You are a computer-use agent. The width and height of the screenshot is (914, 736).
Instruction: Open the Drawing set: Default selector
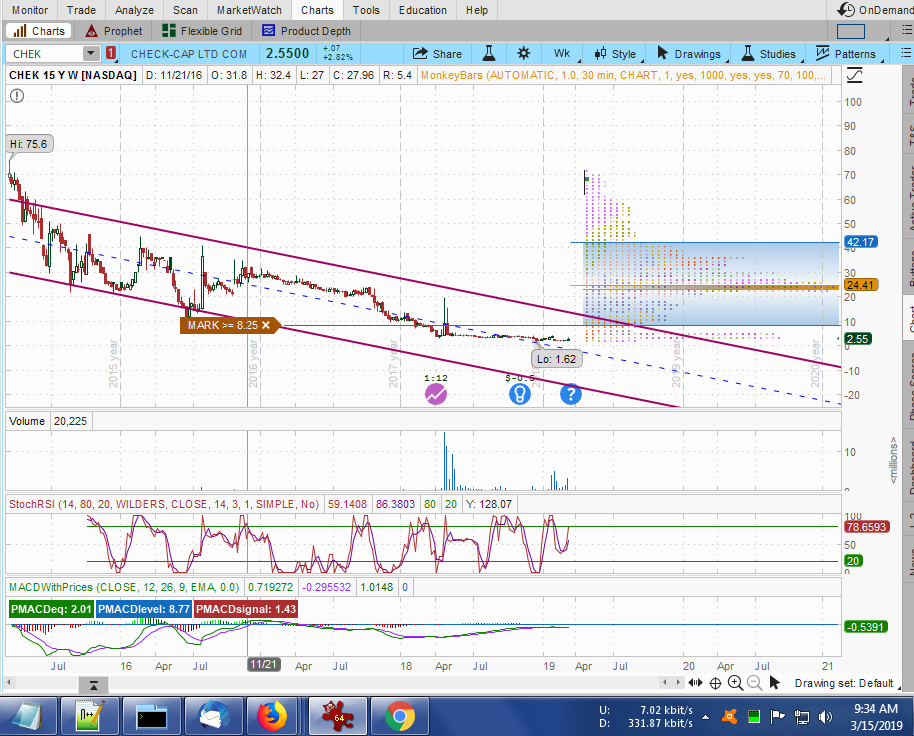(843, 683)
